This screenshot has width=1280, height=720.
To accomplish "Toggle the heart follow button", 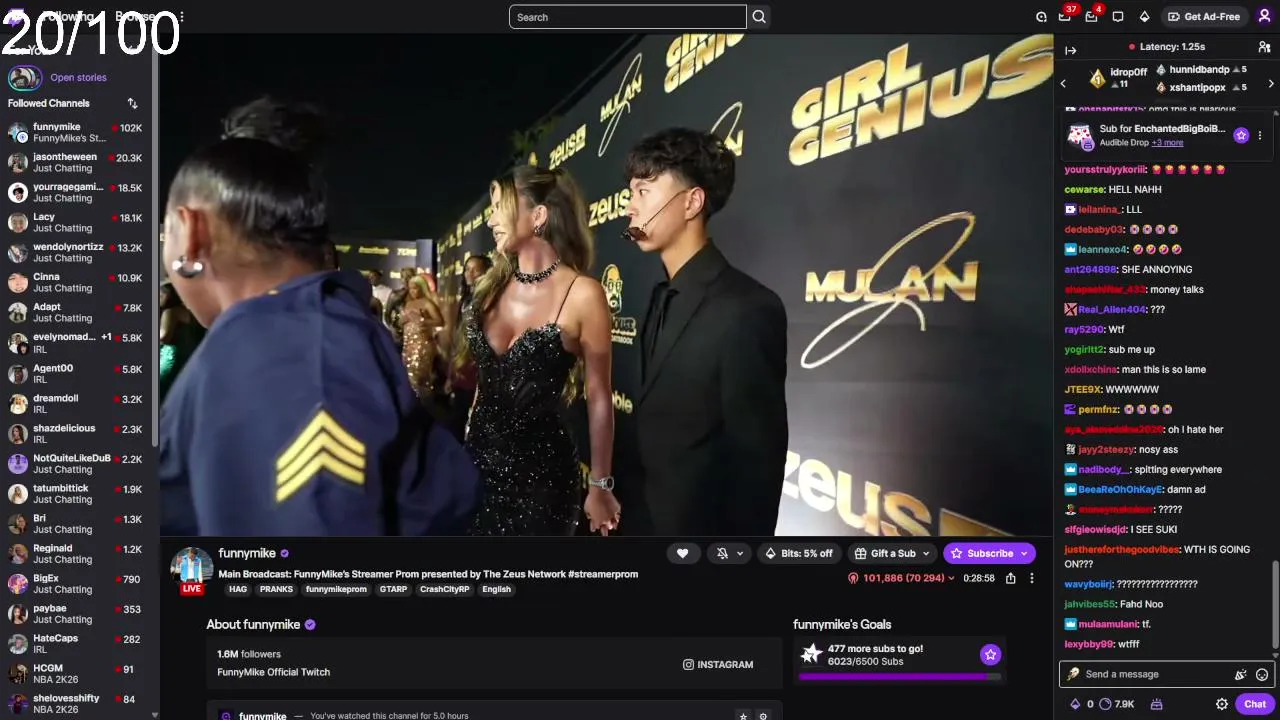I will click(682, 553).
